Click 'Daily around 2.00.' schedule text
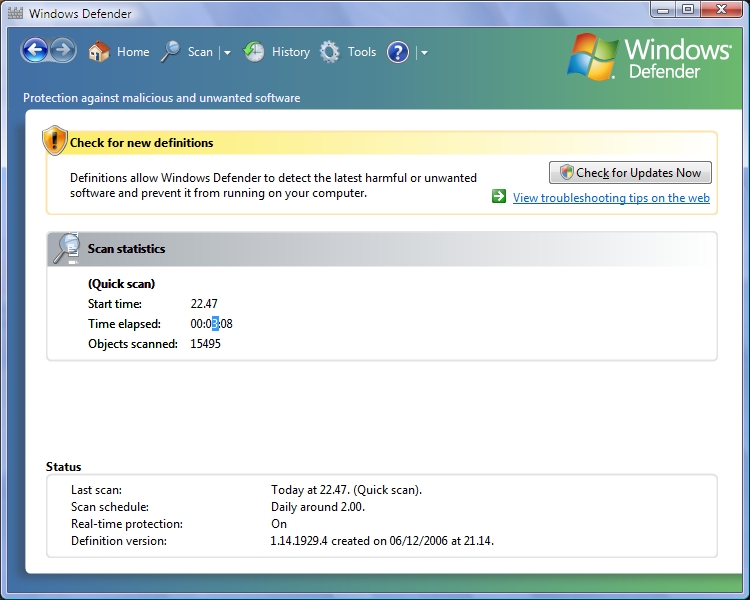The image size is (750, 600). pyautogui.click(x=318, y=507)
